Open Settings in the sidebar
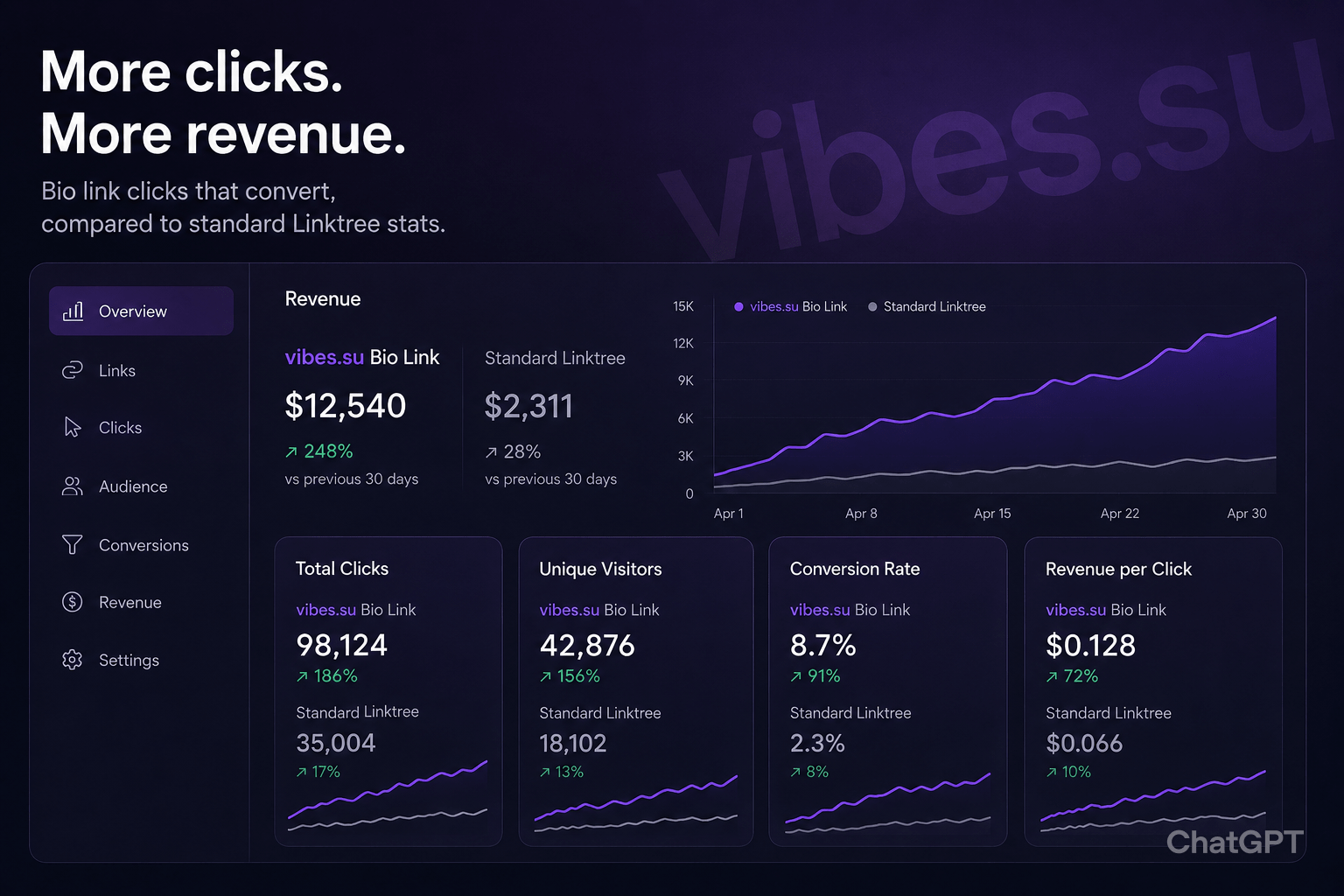1344x896 pixels. [141, 660]
